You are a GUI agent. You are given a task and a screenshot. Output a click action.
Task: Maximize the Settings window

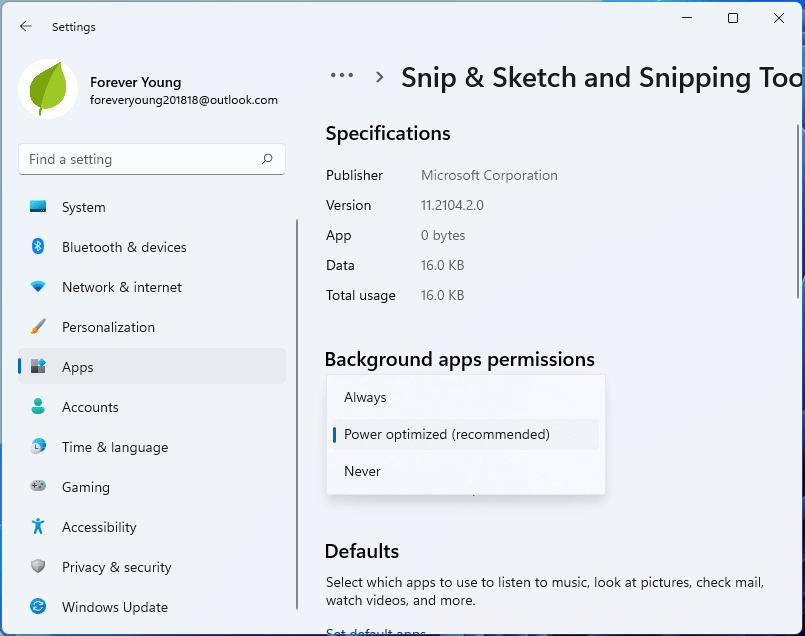point(733,18)
